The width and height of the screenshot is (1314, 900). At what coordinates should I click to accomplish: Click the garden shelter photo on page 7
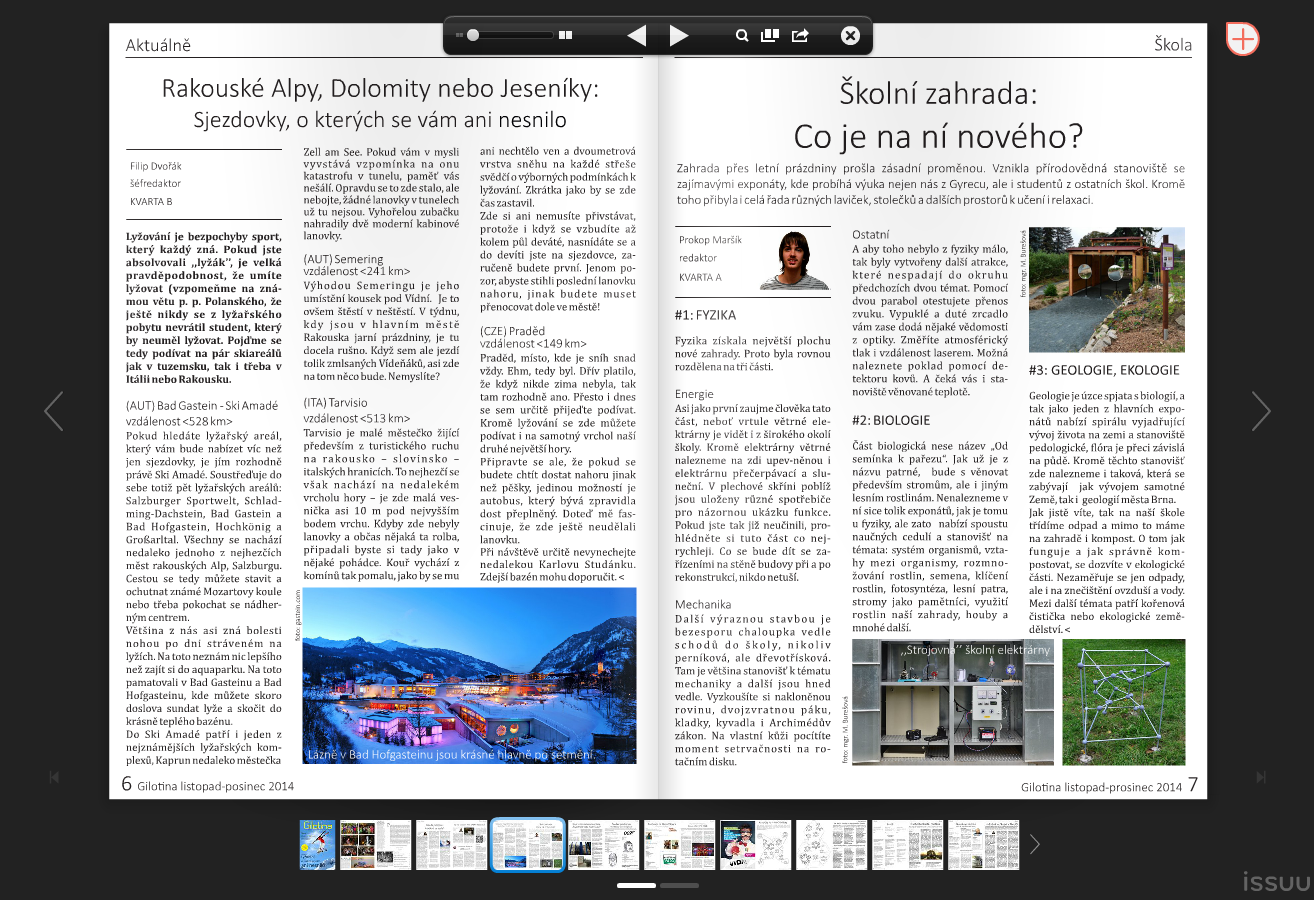tap(1107, 290)
